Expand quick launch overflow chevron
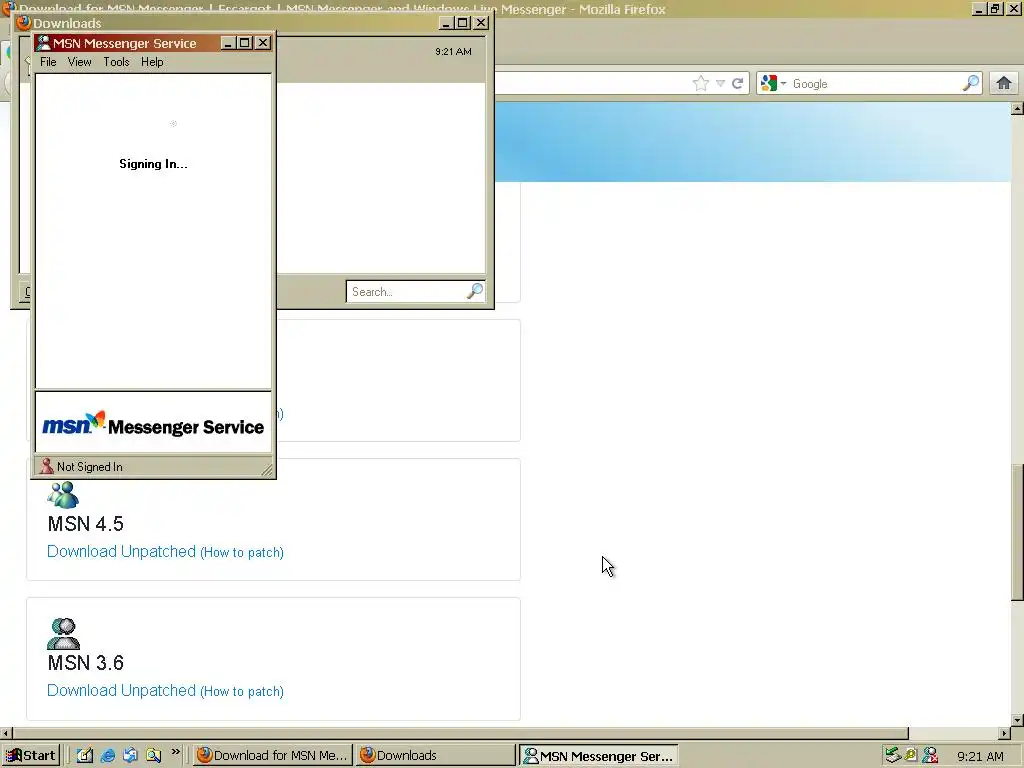The image size is (1024, 768). 175,752
